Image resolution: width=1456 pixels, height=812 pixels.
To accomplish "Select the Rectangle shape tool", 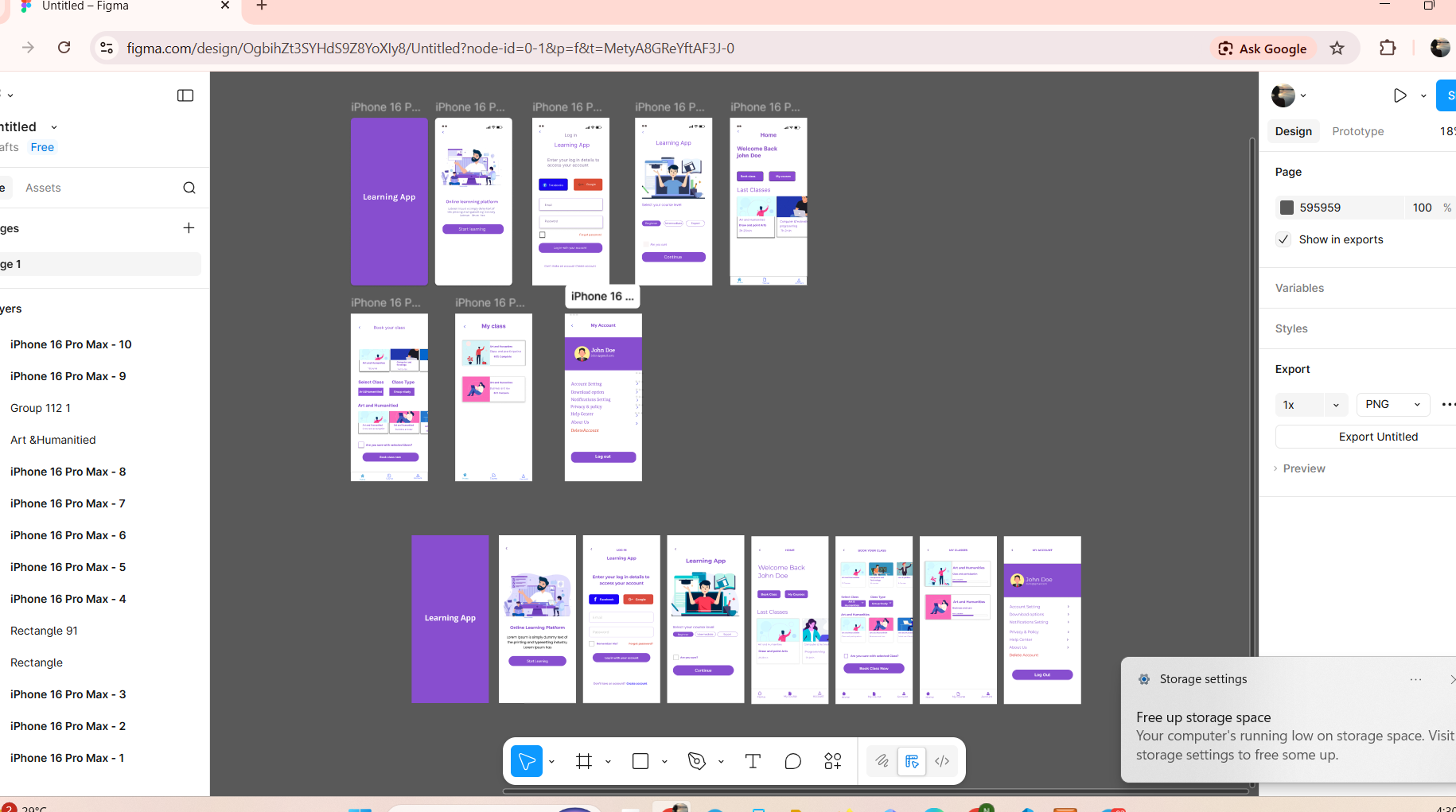I will click(640, 761).
